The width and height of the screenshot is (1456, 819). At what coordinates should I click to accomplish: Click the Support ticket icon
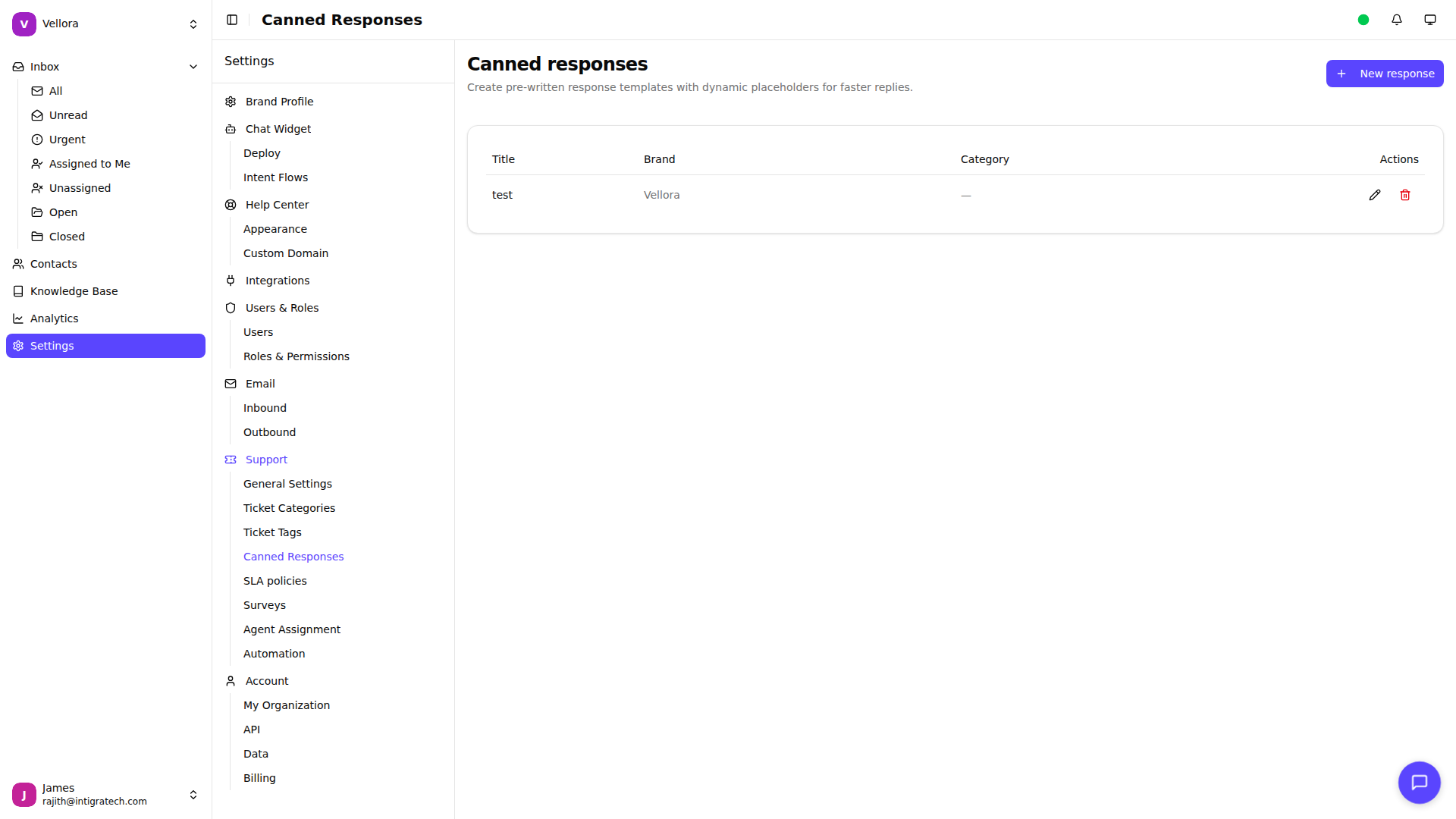(231, 460)
